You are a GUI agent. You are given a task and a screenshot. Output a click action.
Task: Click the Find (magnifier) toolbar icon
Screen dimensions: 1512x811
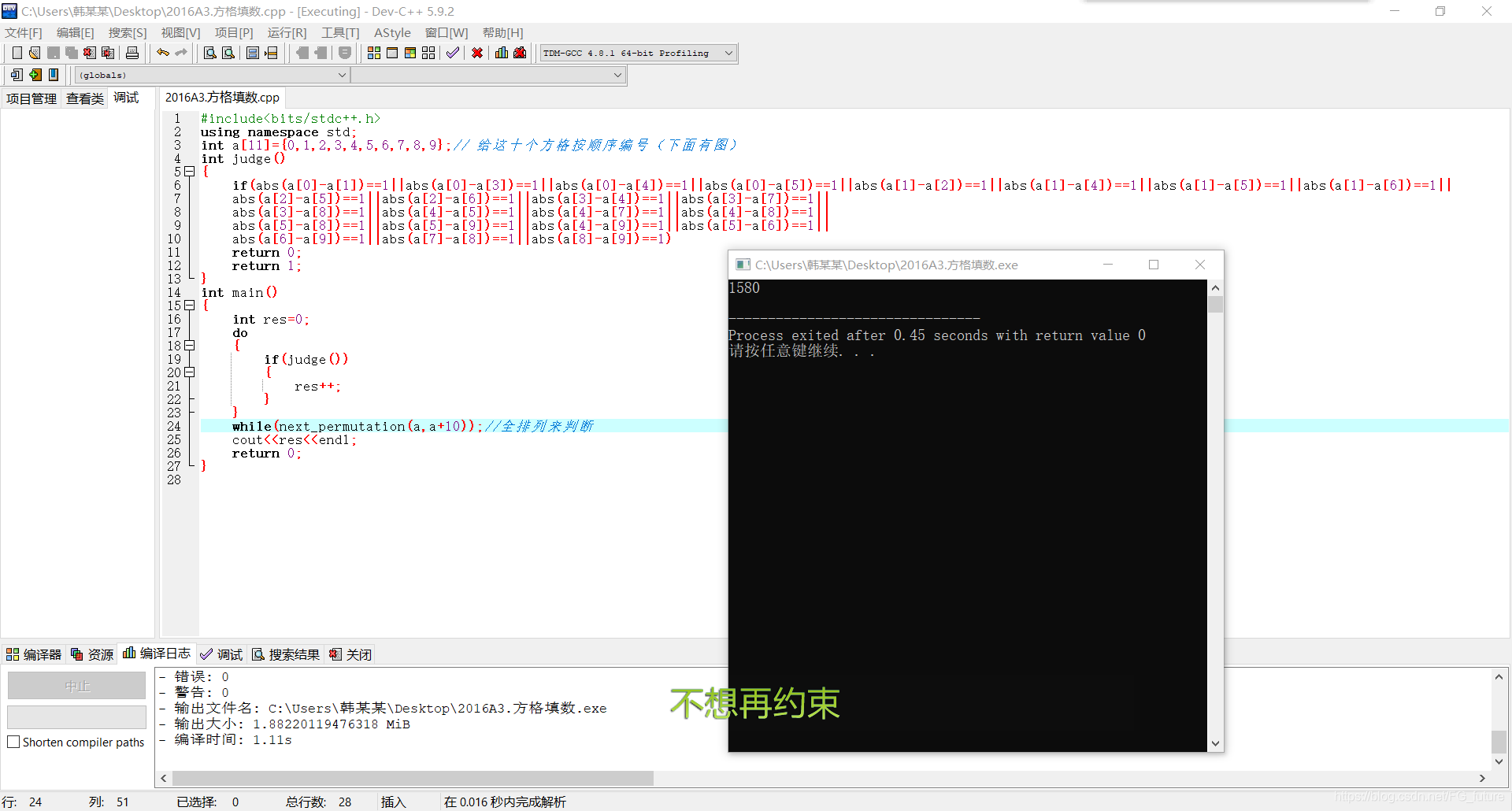tap(210, 53)
